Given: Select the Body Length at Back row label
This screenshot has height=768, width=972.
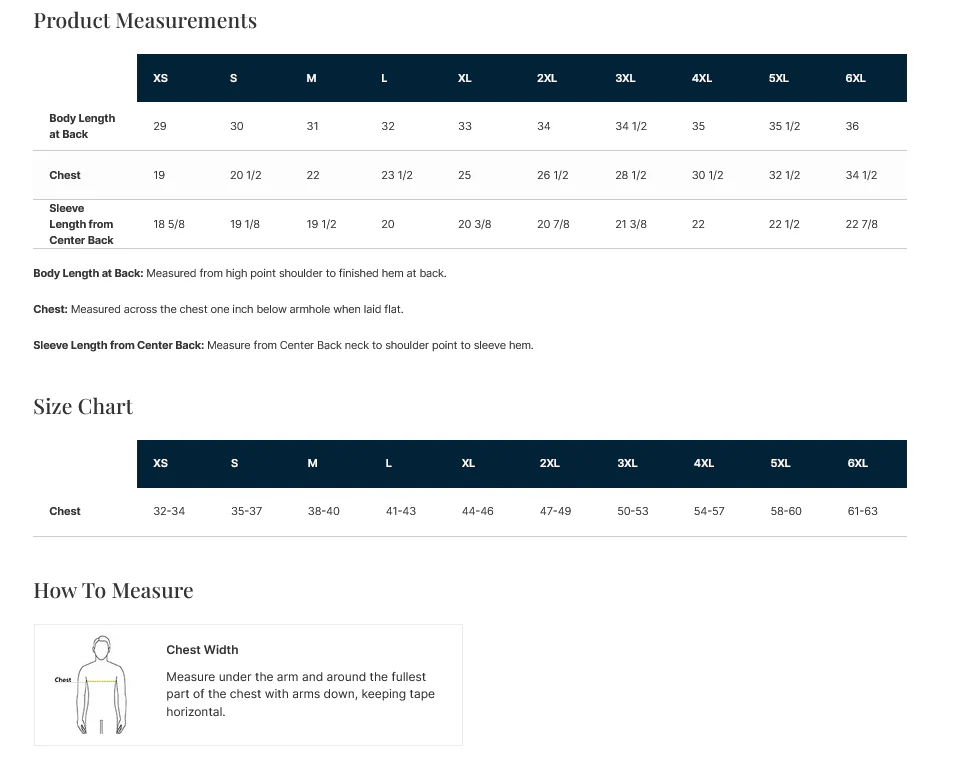Looking at the screenshot, I should (x=82, y=126).
